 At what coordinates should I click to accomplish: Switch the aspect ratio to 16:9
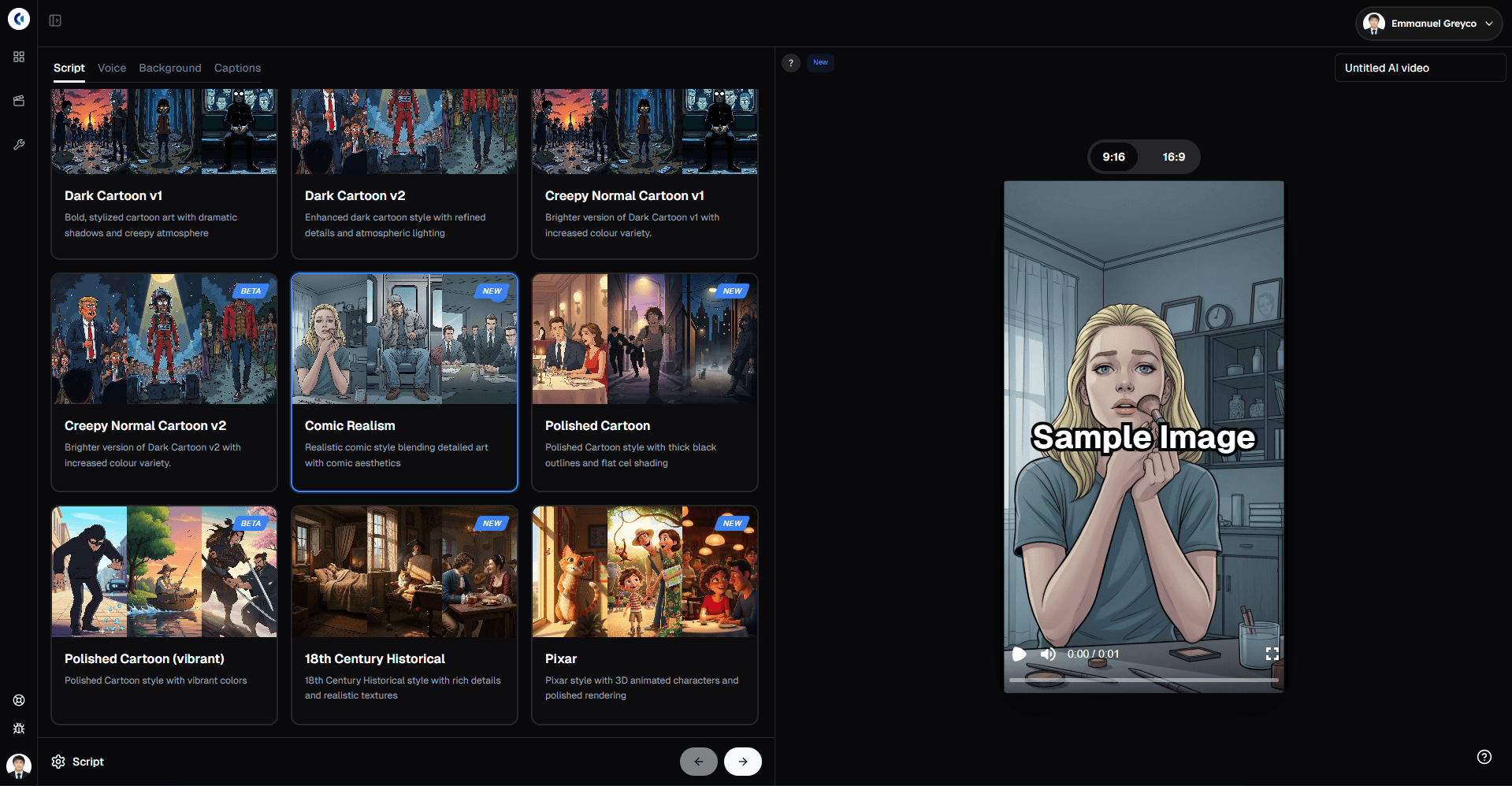[x=1173, y=157]
